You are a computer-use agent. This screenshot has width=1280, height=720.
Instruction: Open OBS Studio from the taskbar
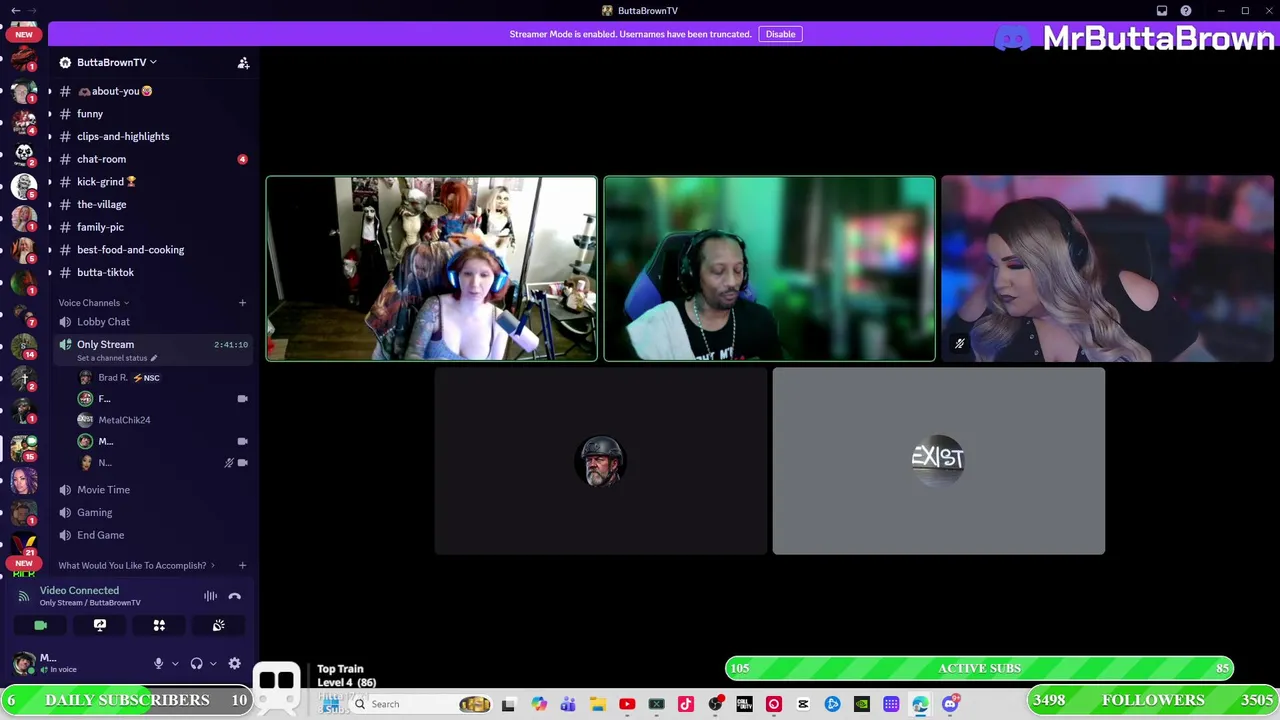(x=715, y=704)
